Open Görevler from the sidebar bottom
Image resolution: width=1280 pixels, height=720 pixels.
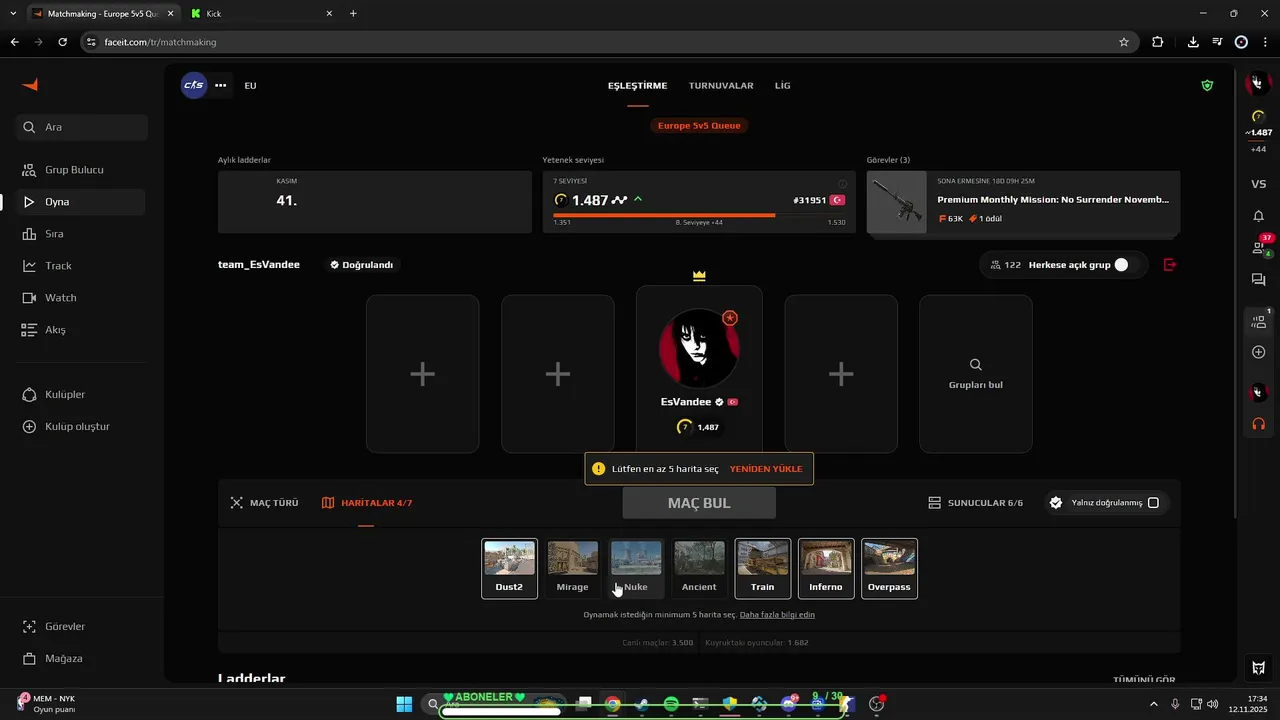80,627
